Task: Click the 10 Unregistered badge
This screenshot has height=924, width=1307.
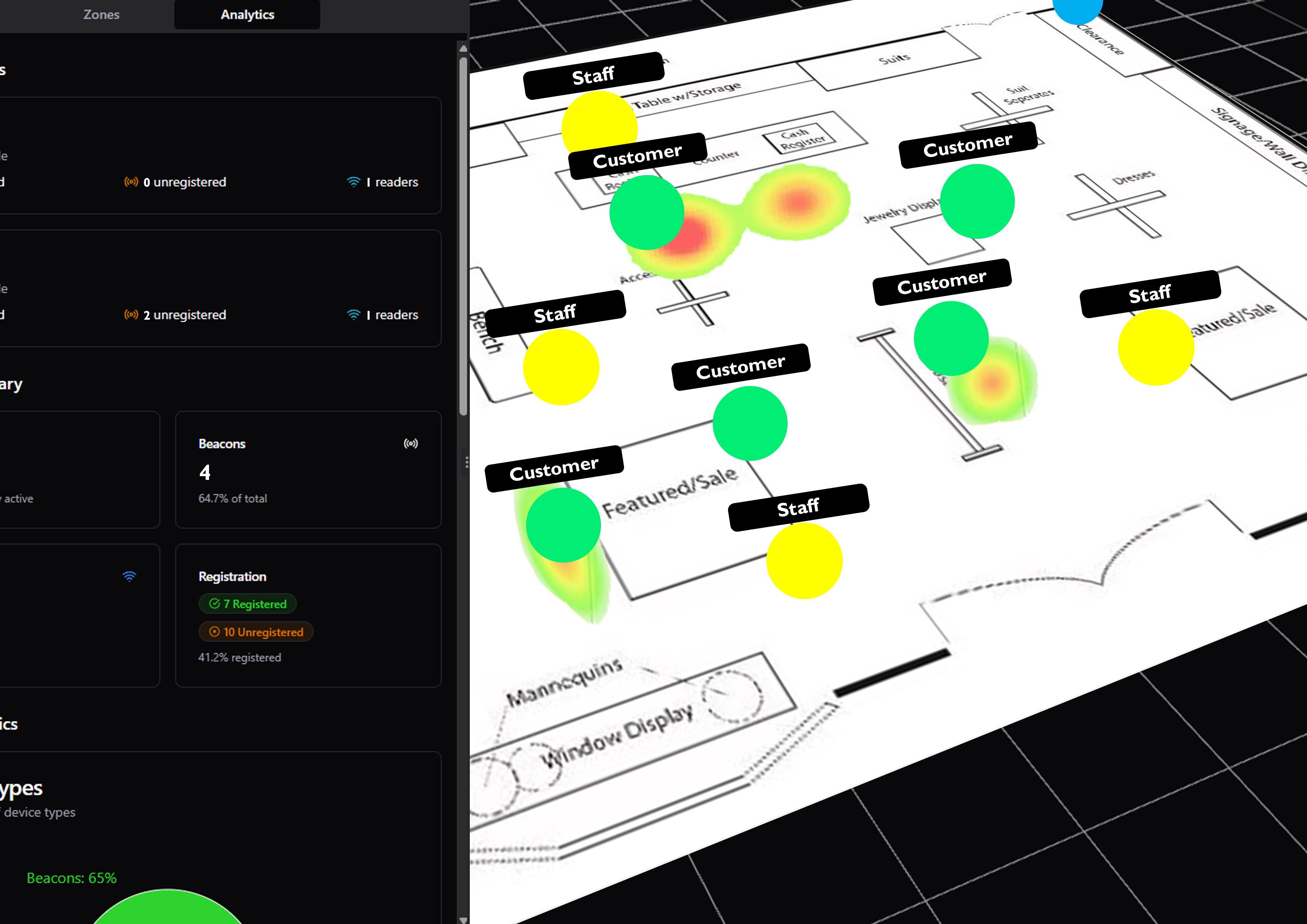Action: [x=256, y=632]
